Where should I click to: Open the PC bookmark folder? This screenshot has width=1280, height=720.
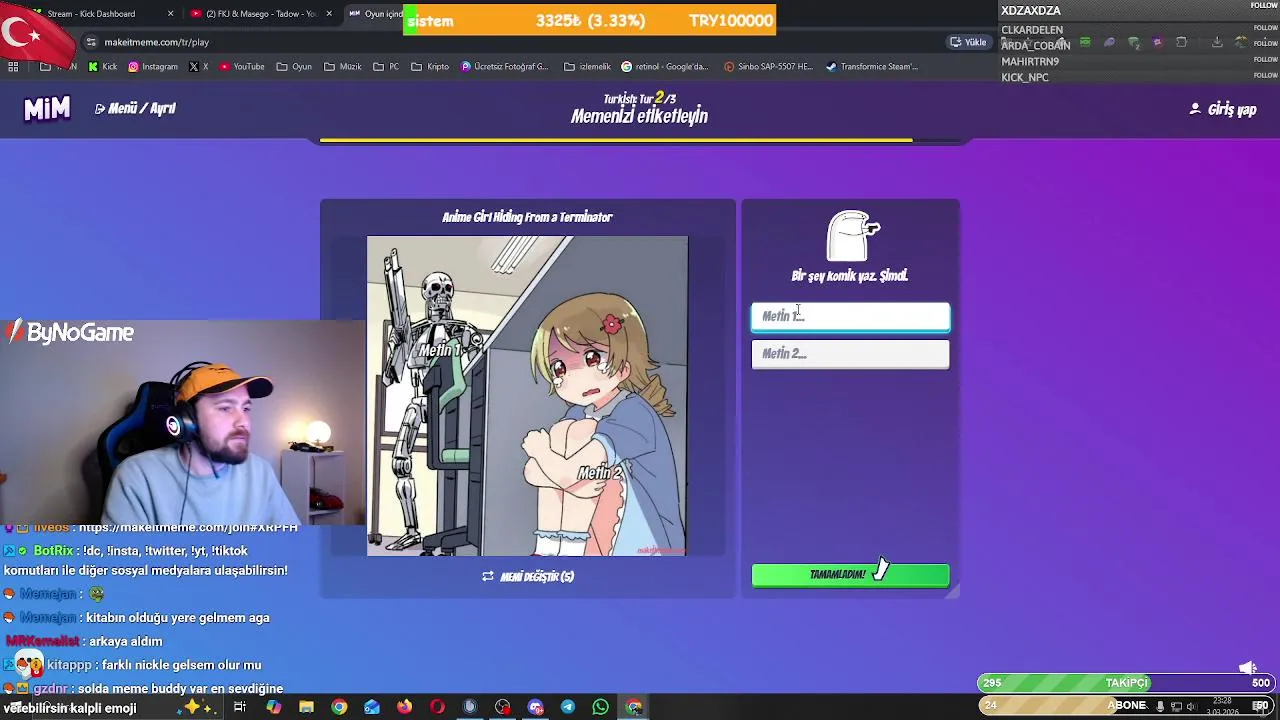[x=386, y=67]
